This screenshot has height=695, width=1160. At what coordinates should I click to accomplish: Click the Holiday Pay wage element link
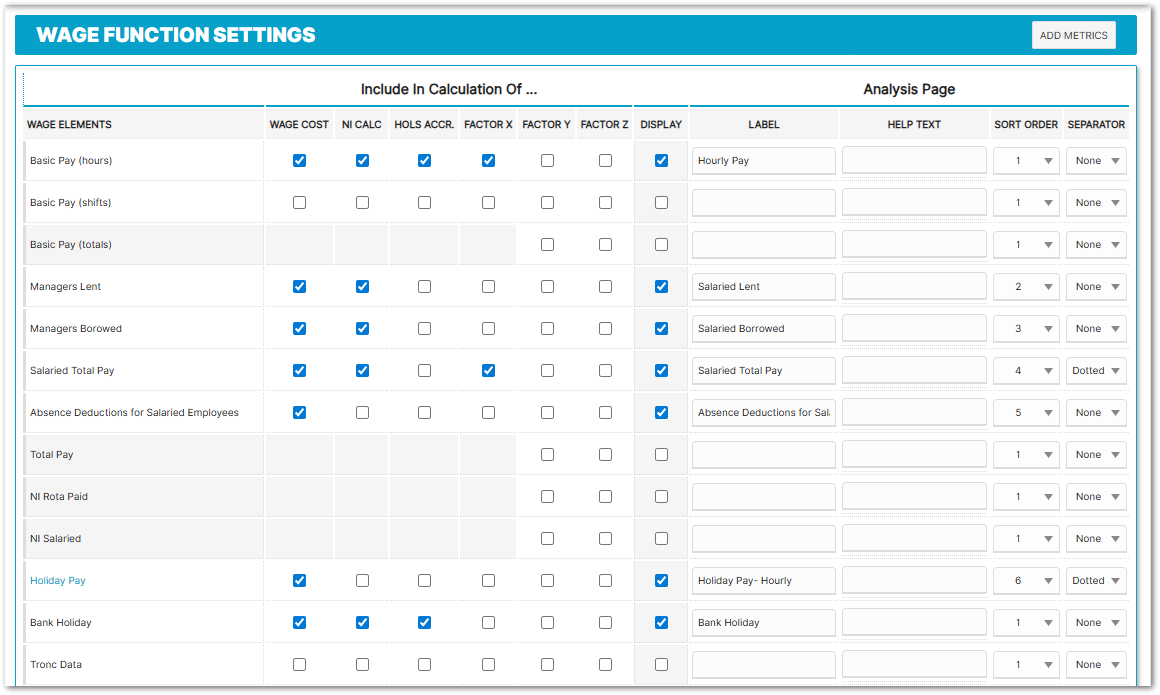pos(58,580)
